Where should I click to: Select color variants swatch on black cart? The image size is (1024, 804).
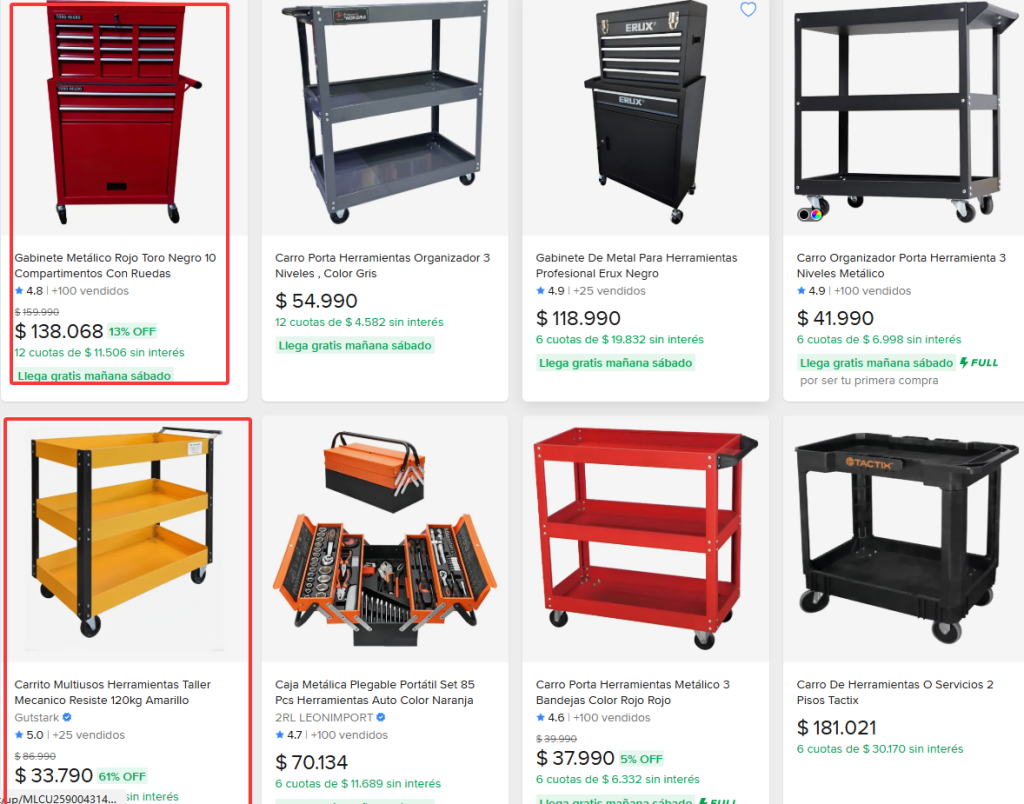point(810,214)
